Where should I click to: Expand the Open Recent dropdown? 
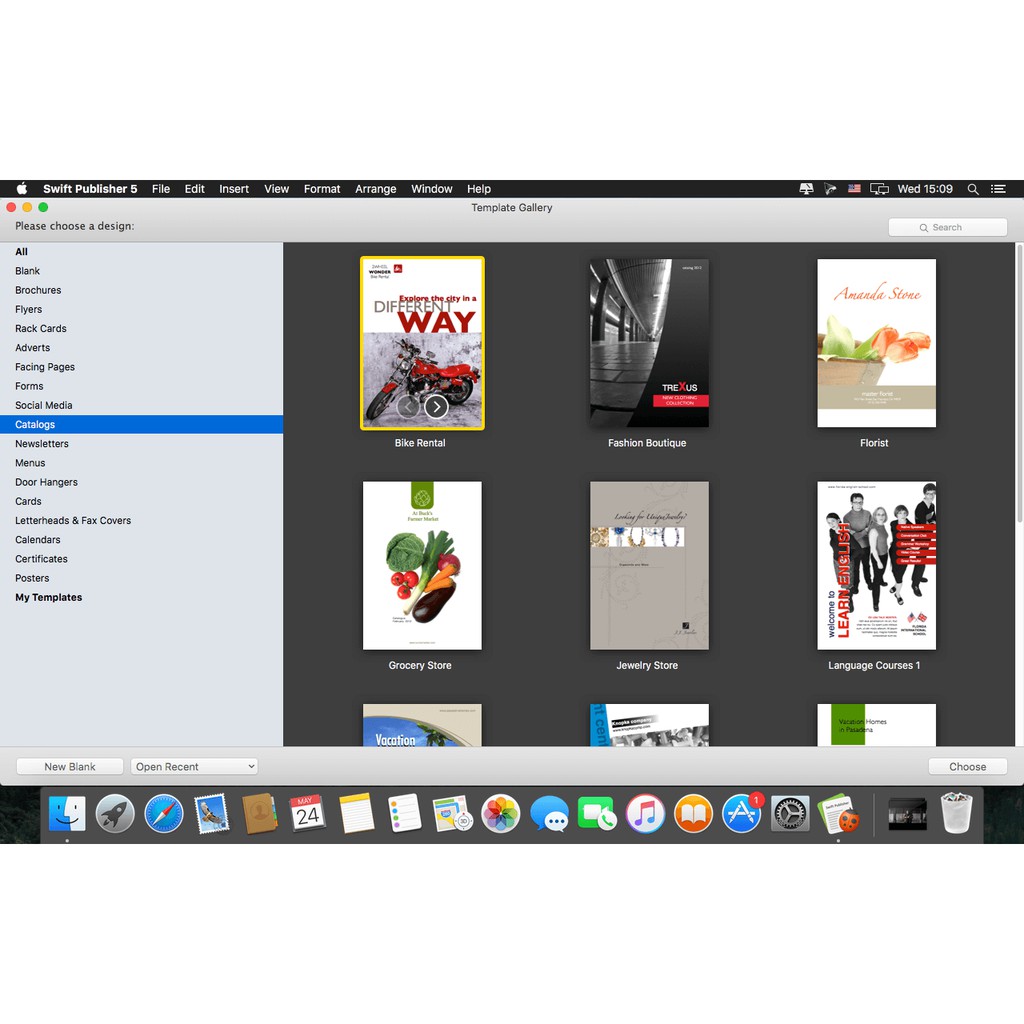tap(194, 767)
